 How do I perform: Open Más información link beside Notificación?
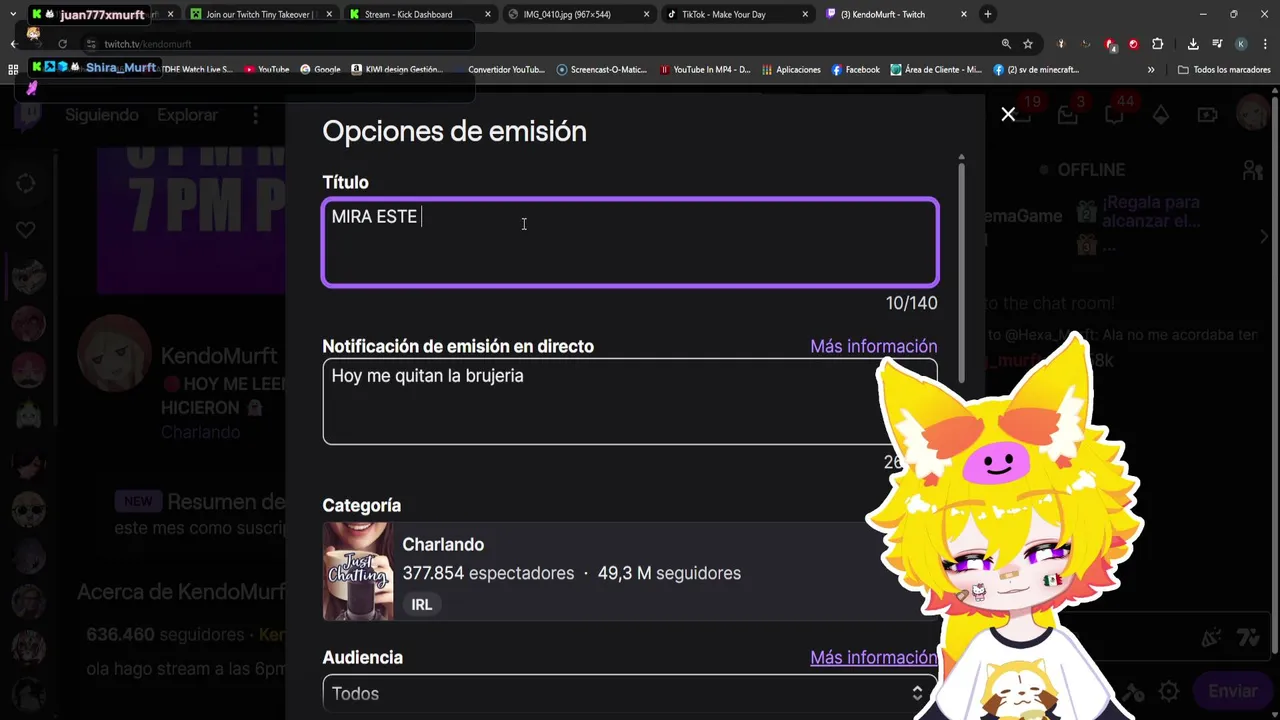873,346
